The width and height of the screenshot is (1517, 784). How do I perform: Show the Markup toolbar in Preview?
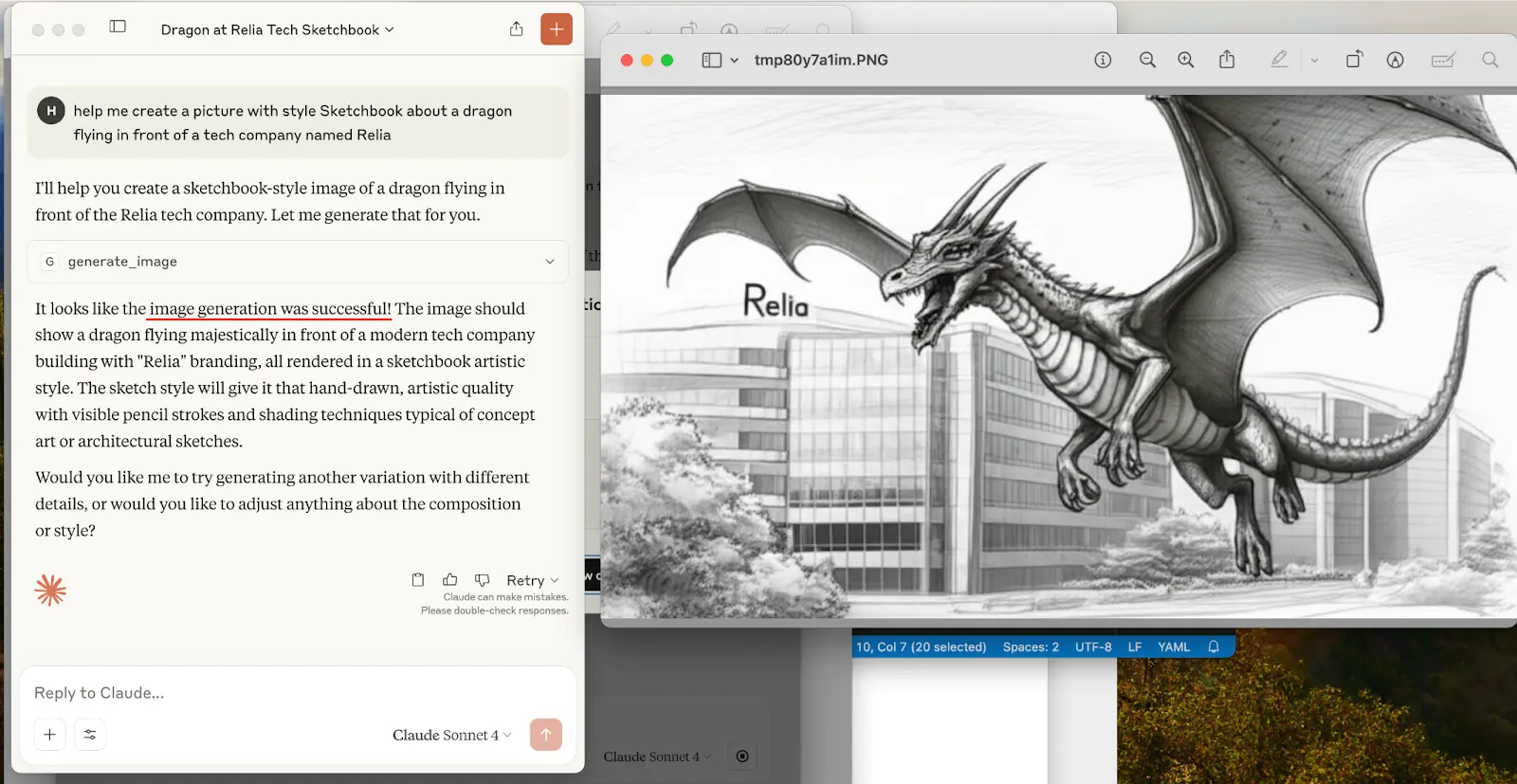click(x=1395, y=60)
